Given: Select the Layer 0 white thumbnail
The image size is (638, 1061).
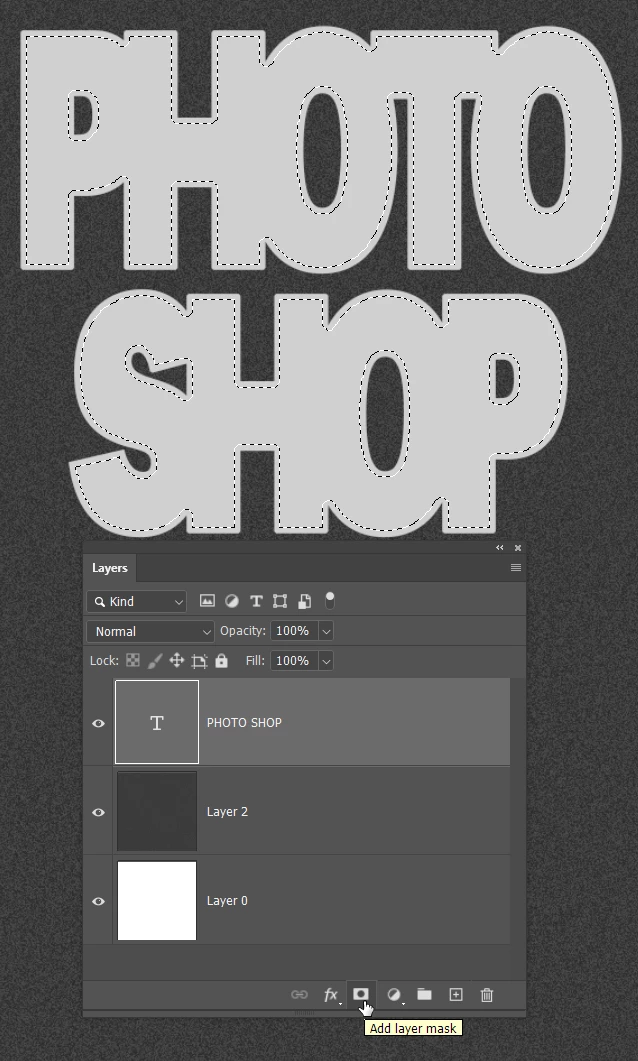Looking at the screenshot, I should [x=157, y=901].
